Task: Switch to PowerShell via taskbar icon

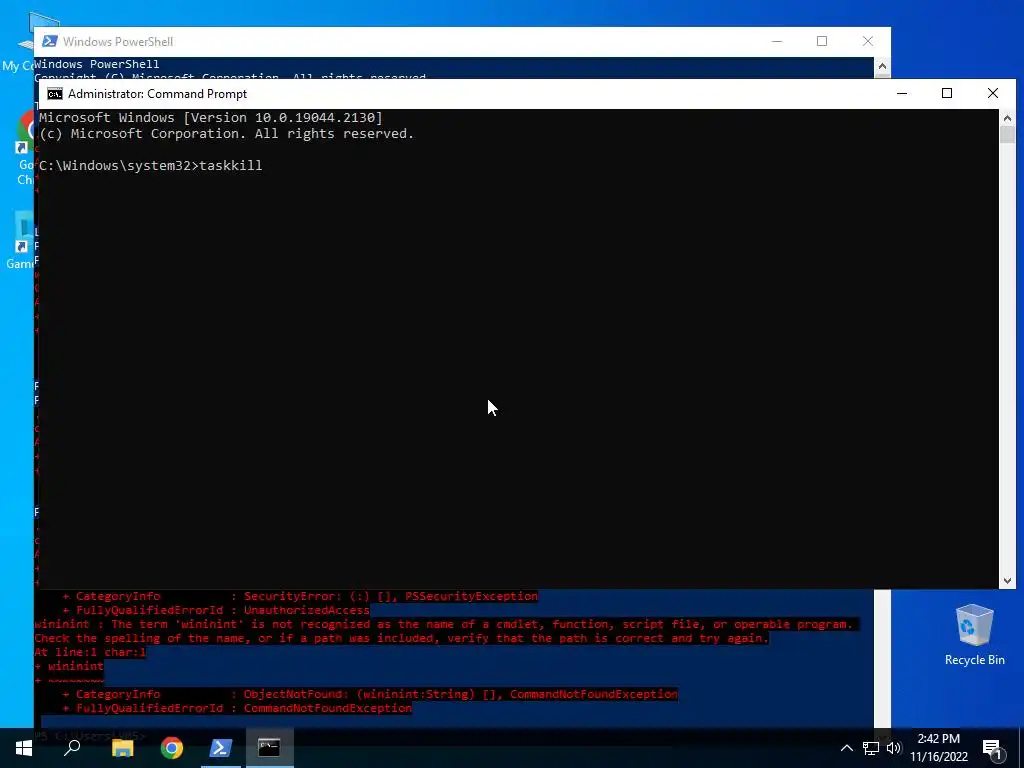Action: 220,748
